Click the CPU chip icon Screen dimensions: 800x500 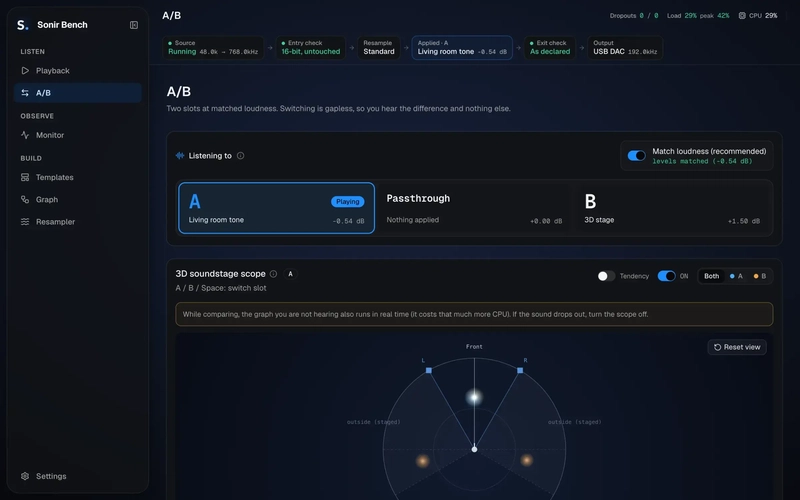coord(742,16)
